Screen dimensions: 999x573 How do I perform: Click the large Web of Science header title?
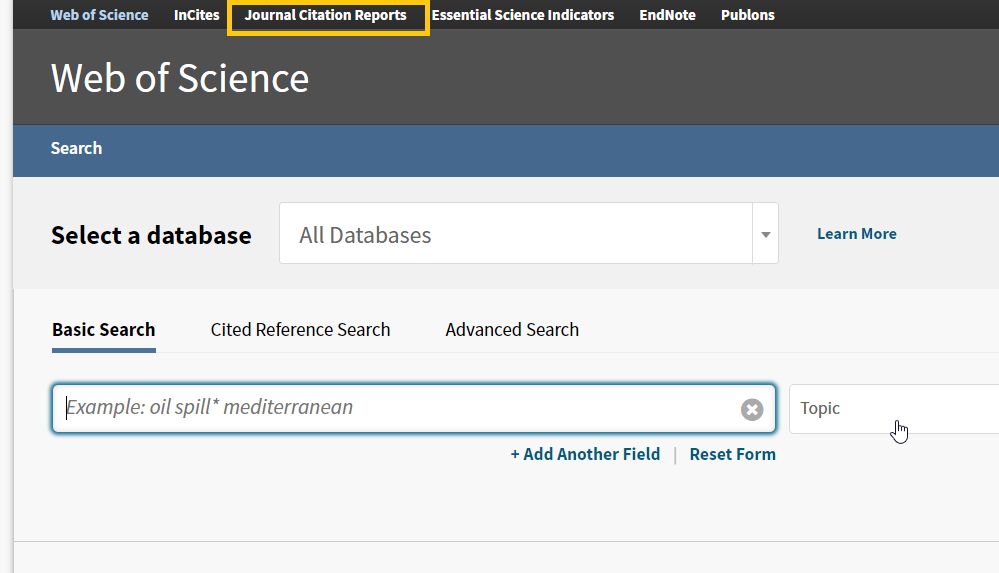(180, 78)
